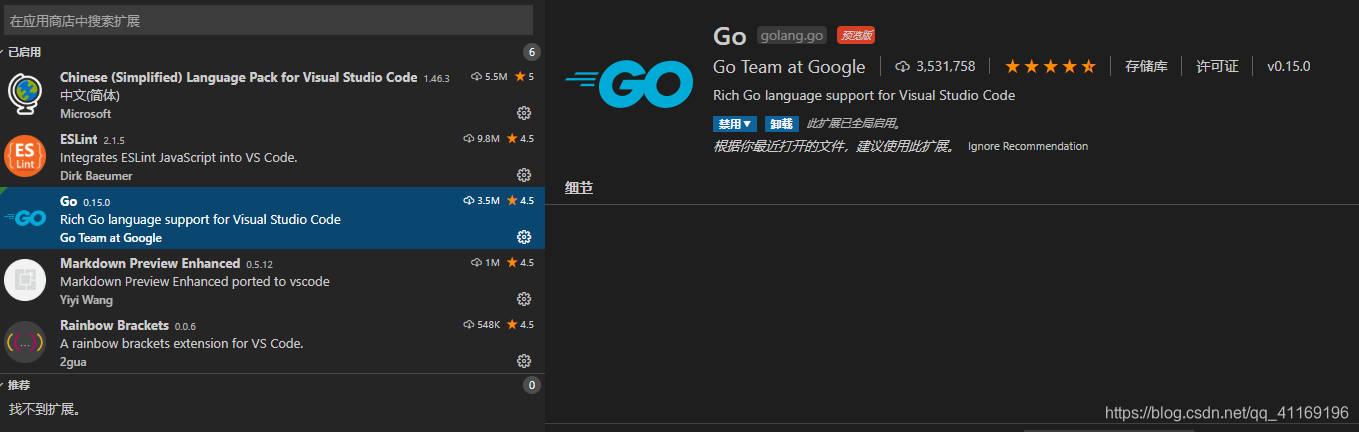Click the 卸载 uninstall button

point(782,124)
